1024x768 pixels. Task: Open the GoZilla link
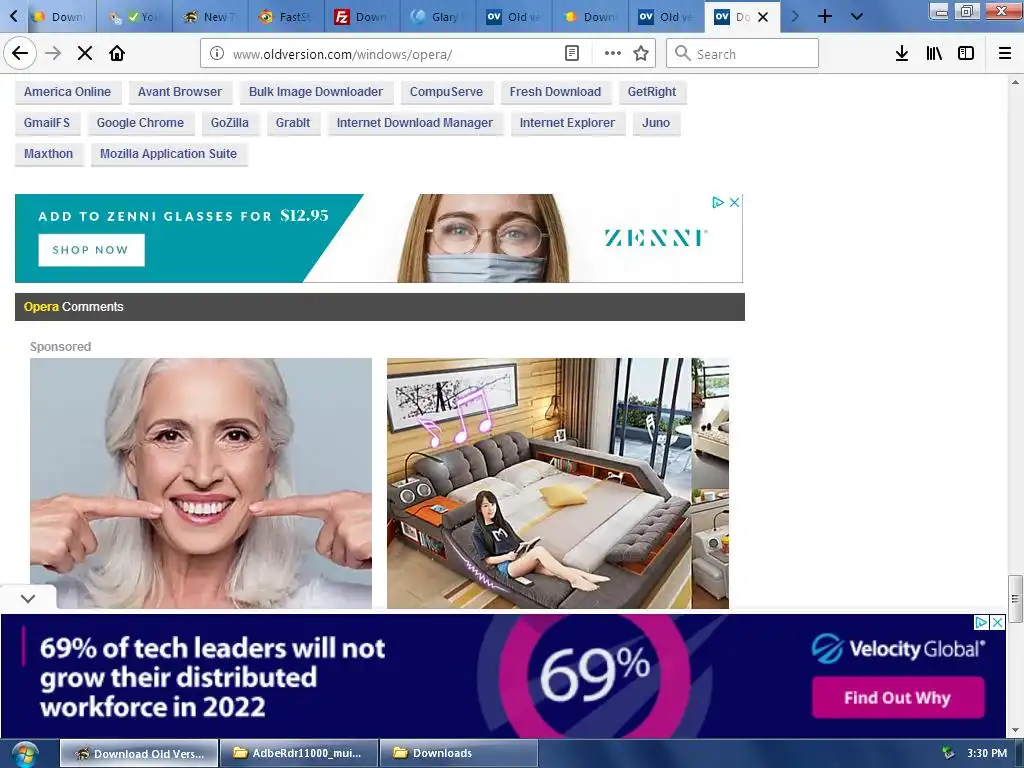coord(229,123)
